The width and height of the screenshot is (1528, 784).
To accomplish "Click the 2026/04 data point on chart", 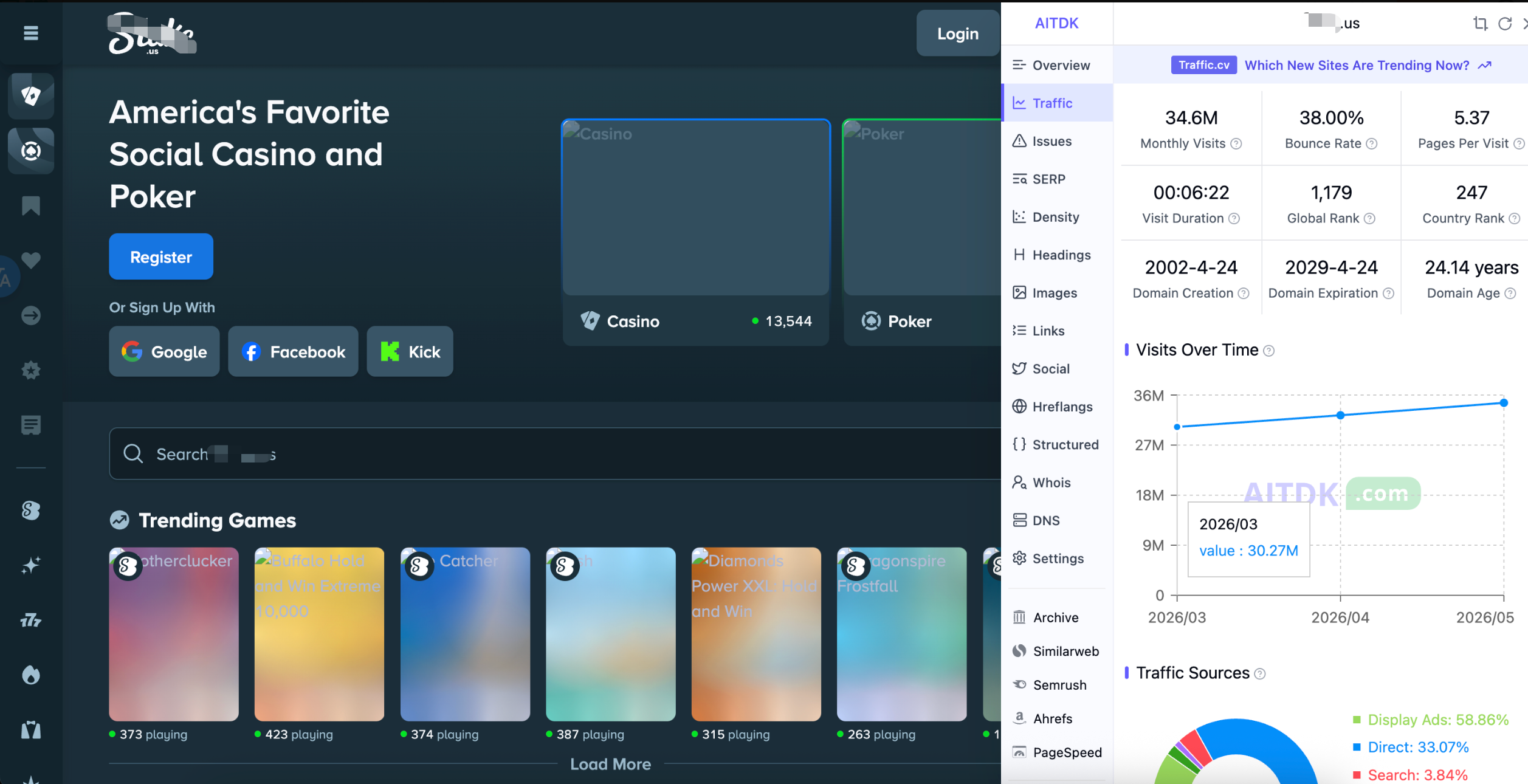I will click(x=1340, y=415).
